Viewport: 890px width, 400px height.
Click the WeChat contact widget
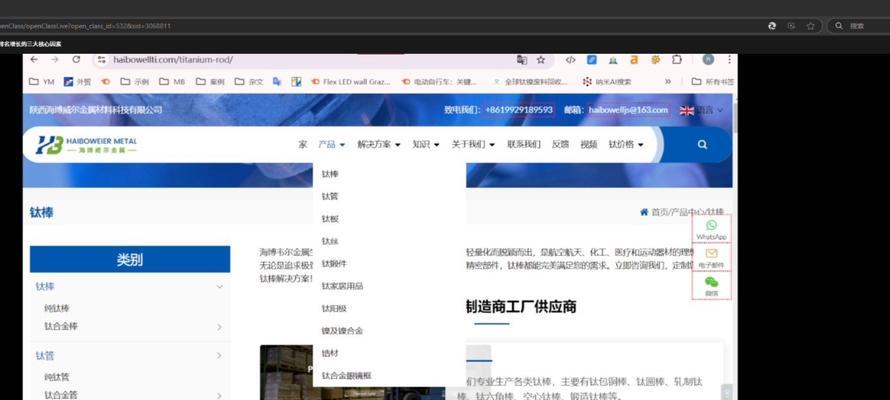point(711,286)
